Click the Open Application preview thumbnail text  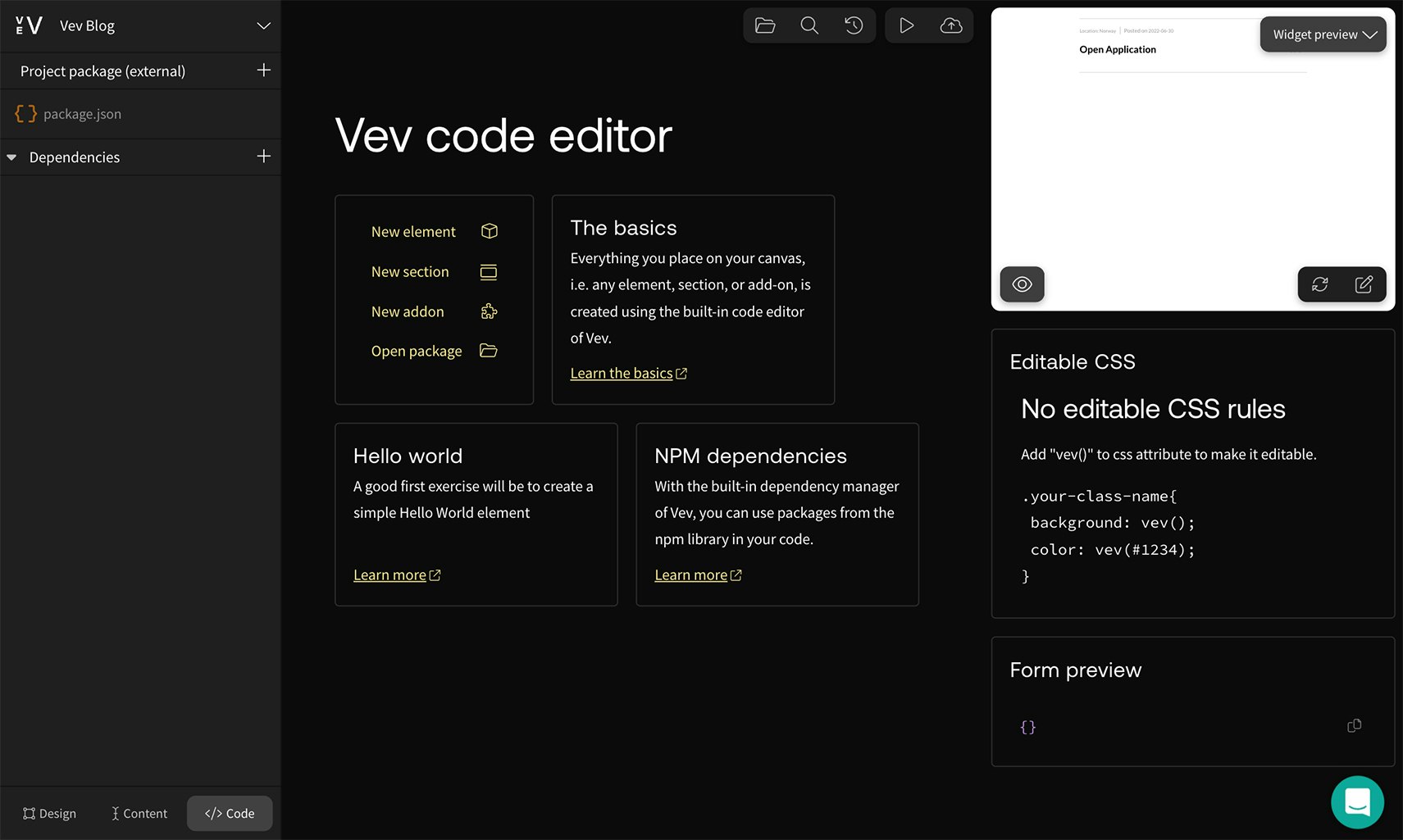1117,50
